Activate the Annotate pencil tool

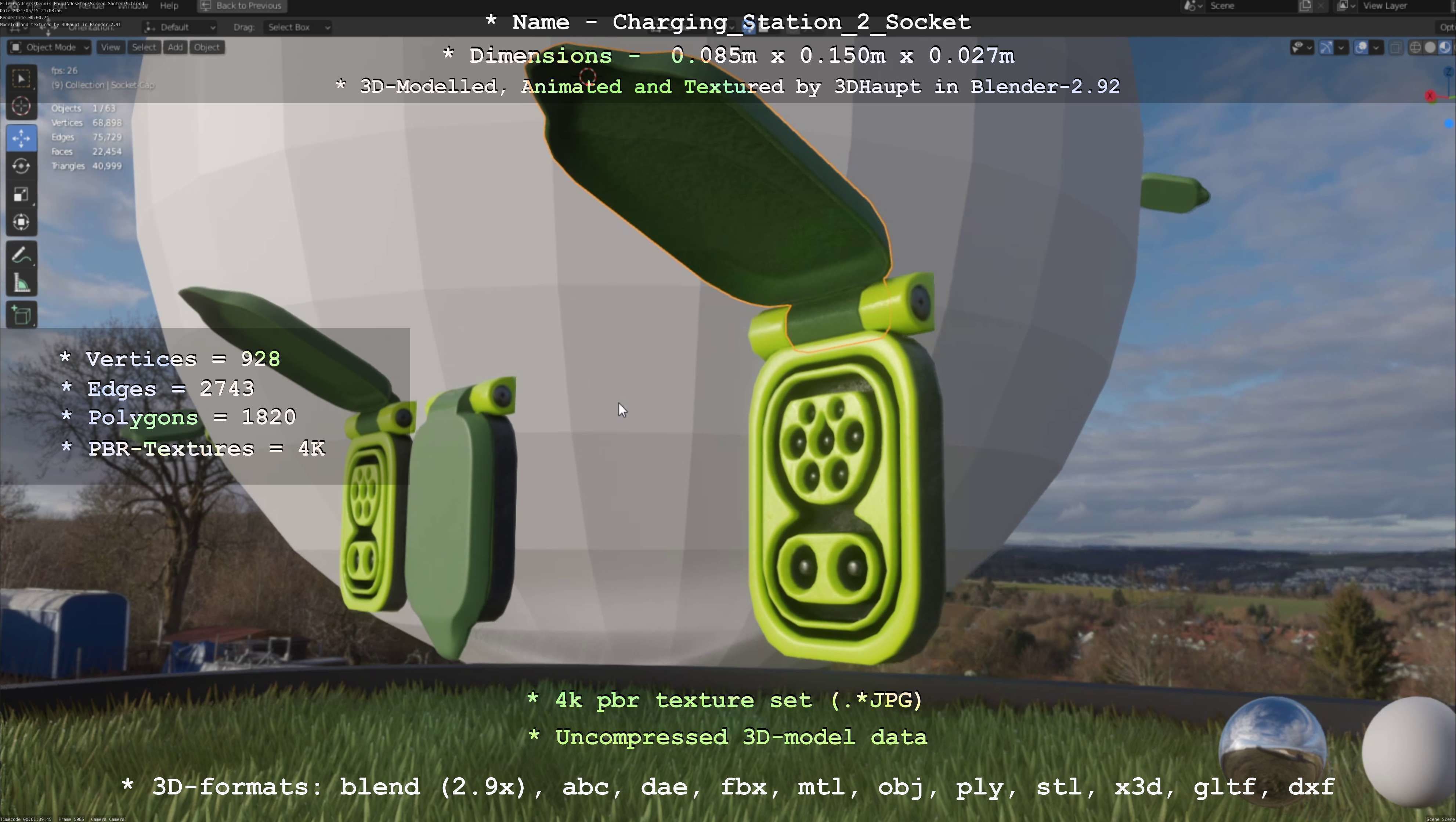tap(21, 256)
